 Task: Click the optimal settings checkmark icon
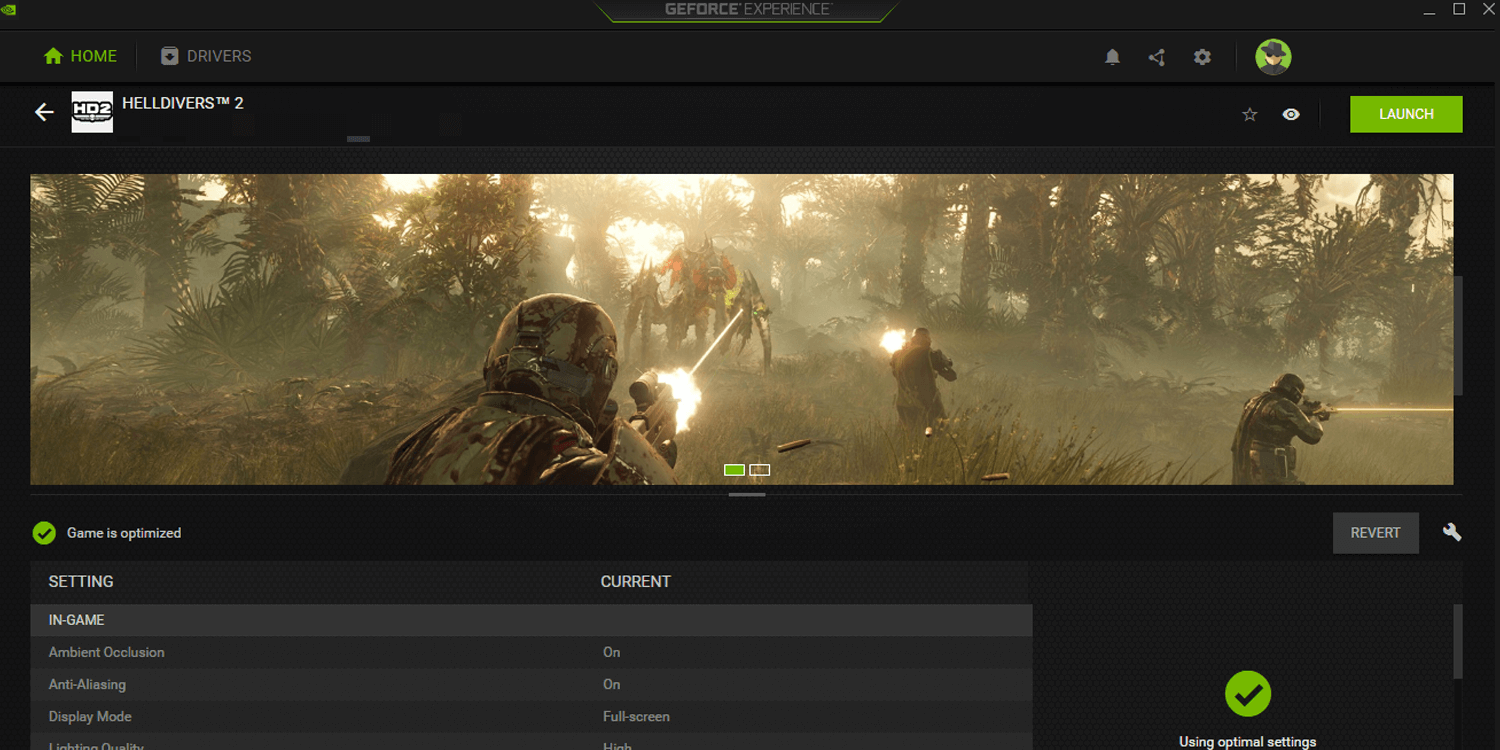(1247, 693)
